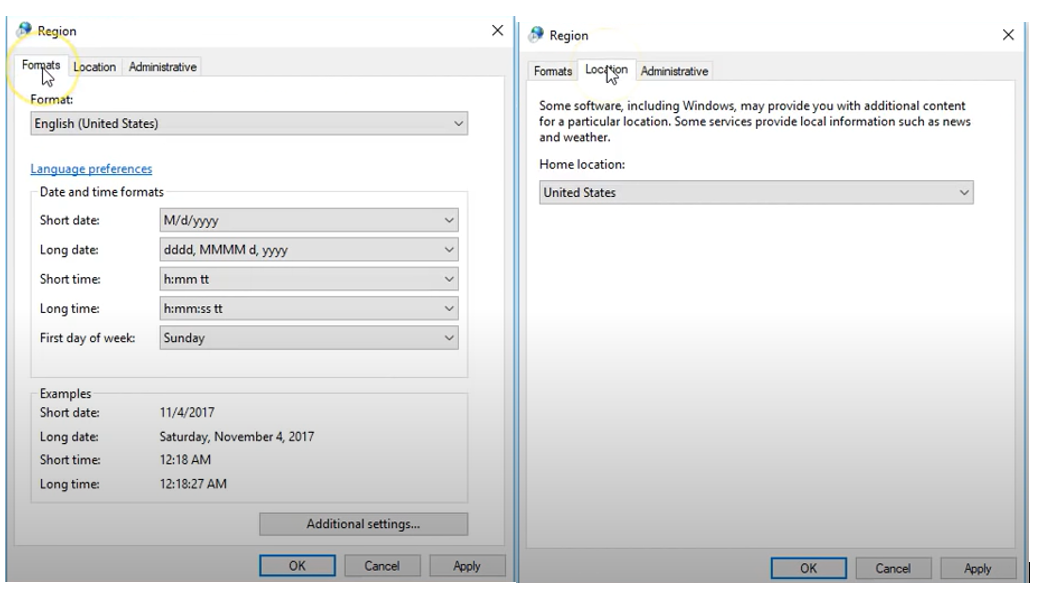Expand the Short date format dropdown

[308, 221]
